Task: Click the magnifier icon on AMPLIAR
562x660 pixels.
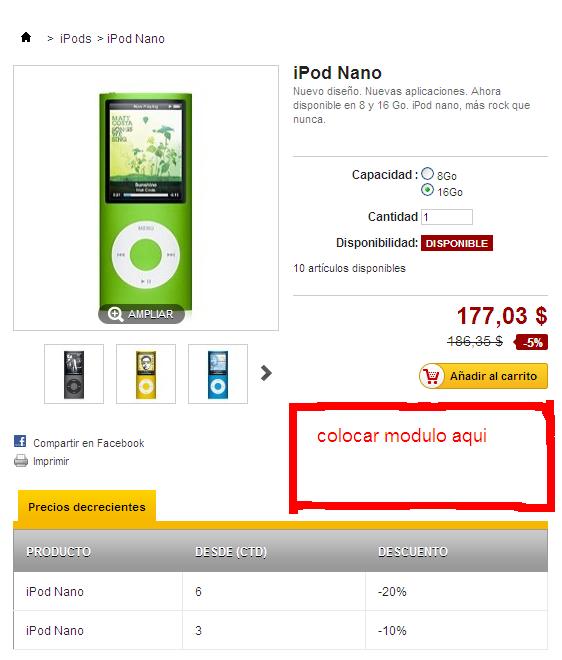Action: tap(115, 314)
